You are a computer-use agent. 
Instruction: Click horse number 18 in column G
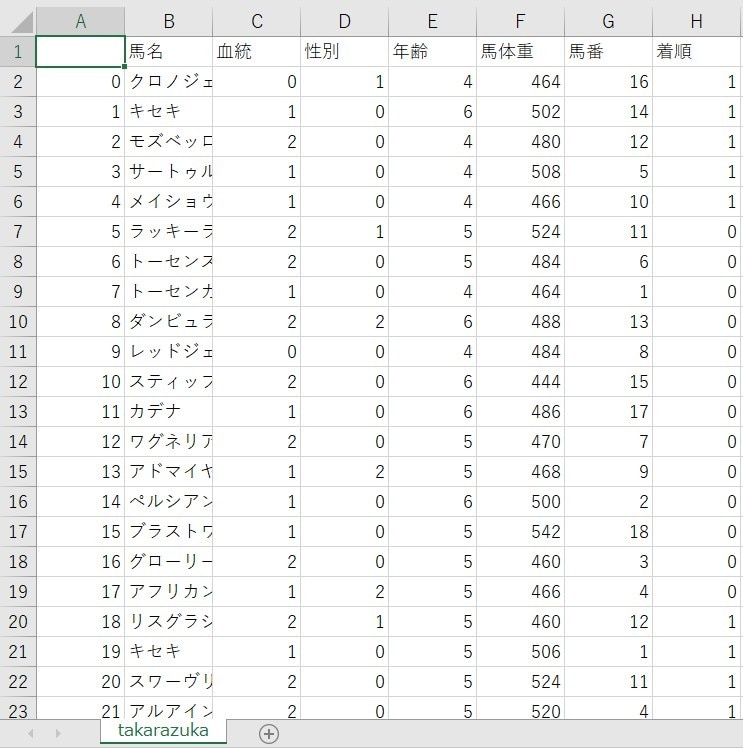[x=609, y=531]
